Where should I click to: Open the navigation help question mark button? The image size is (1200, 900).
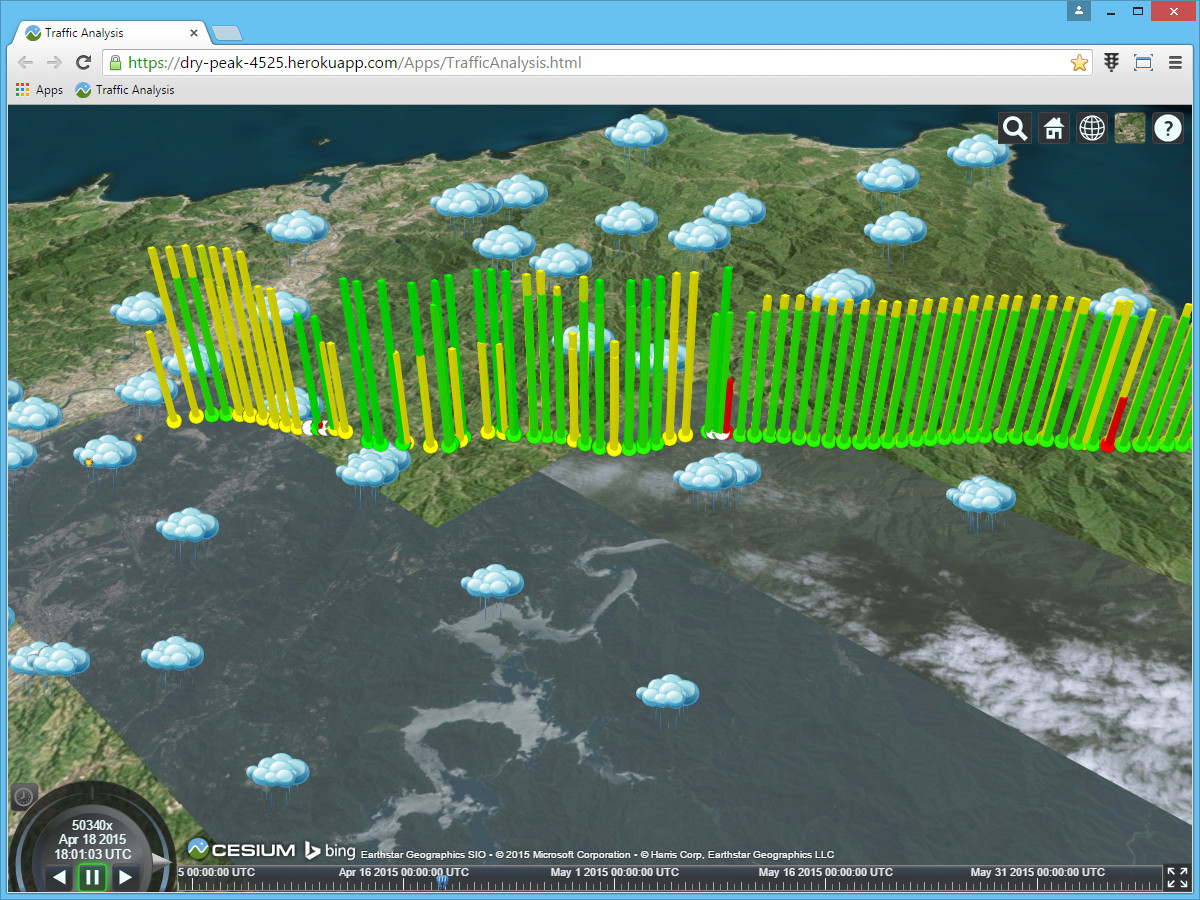[1169, 128]
